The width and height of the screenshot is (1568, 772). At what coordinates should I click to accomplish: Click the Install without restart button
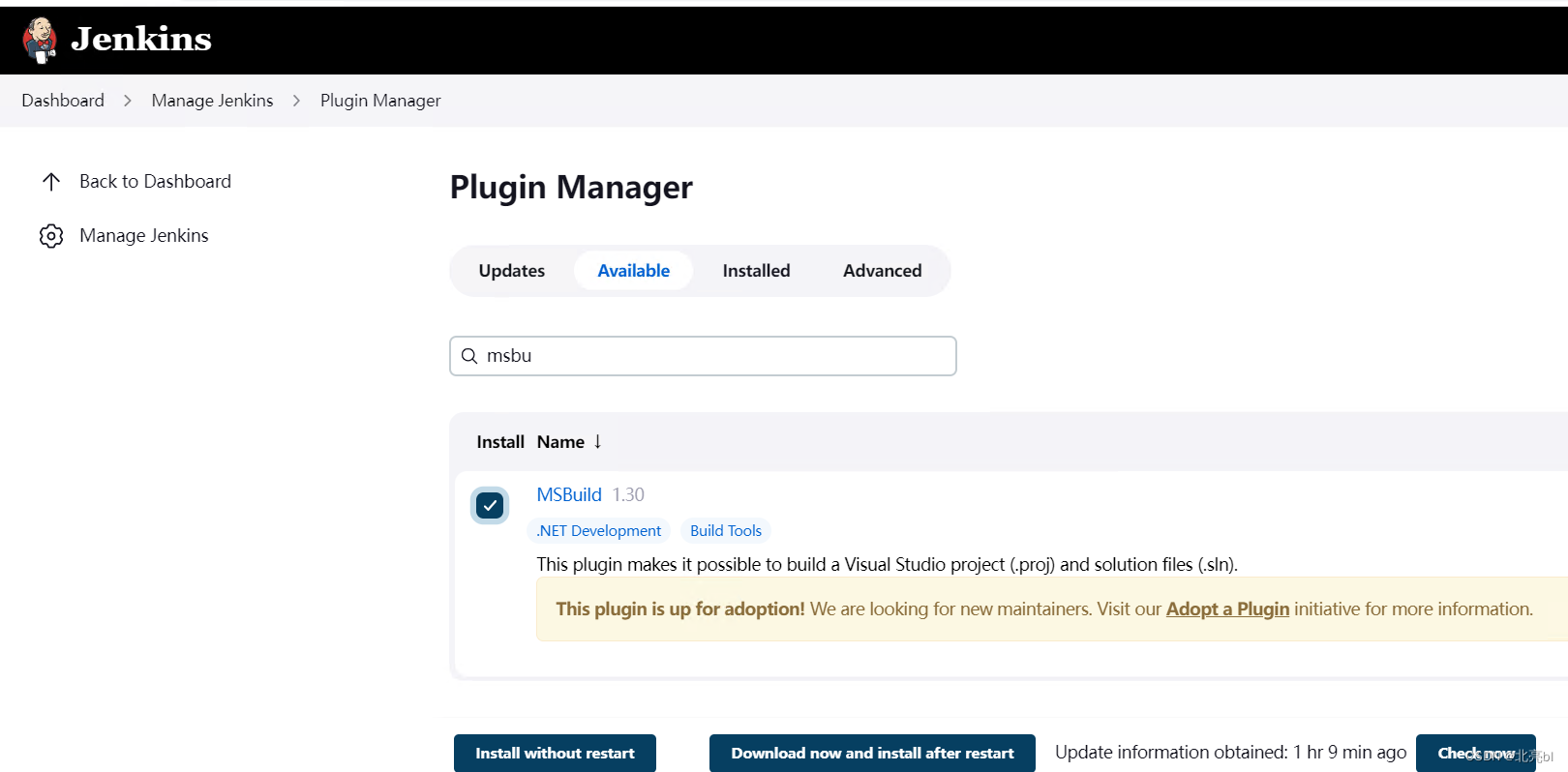pyautogui.click(x=555, y=753)
